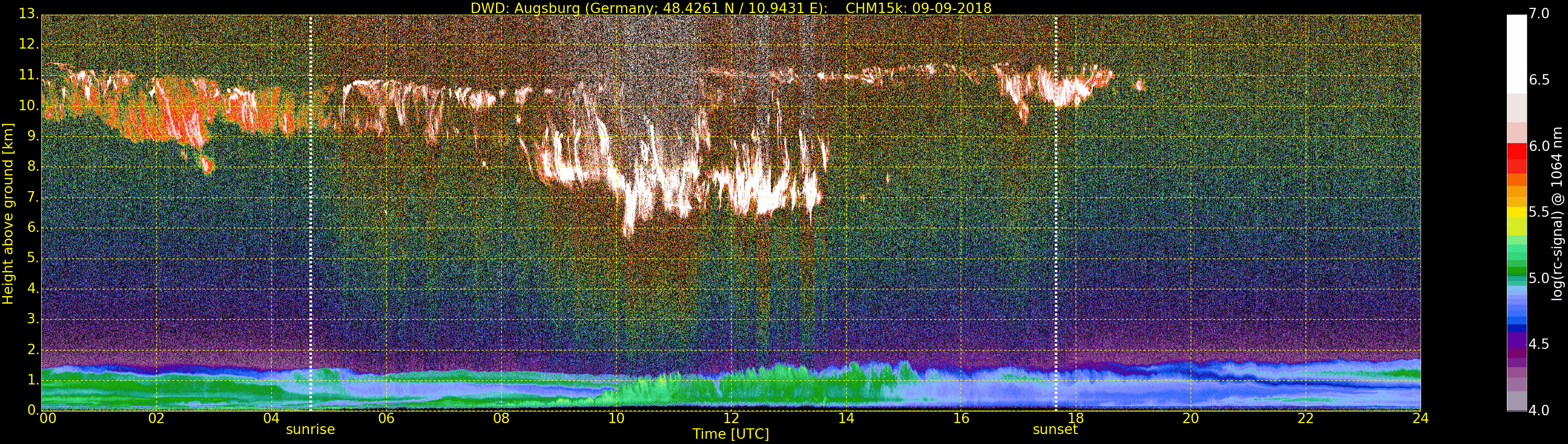Image resolution: width=1568 pixels, height=444 pixels.
Task: Click time axis tick label '24'
Action: click(1421, 418)
